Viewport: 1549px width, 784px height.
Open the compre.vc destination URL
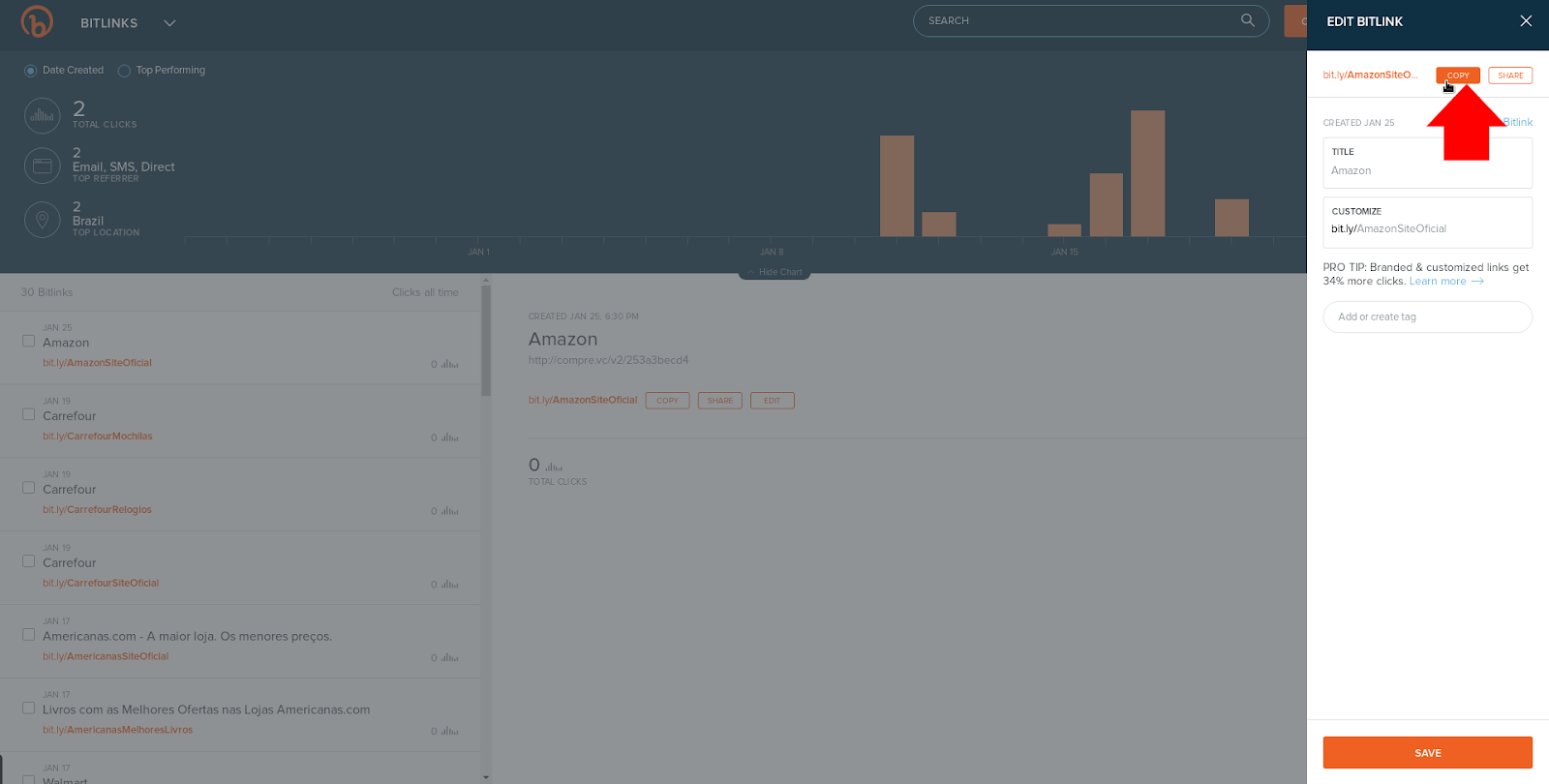(x=608, y=360)
